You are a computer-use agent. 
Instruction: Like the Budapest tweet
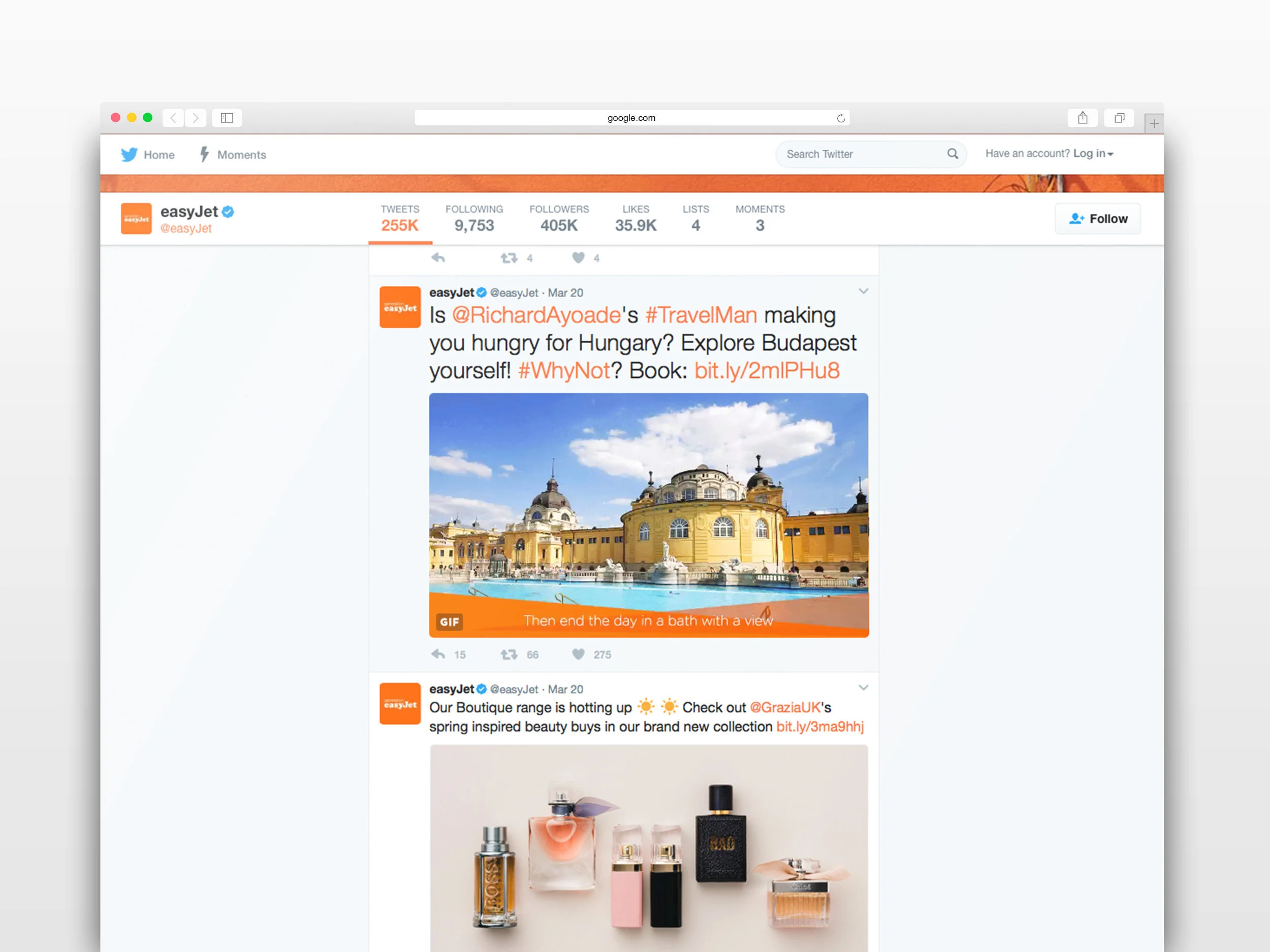coord(578,654)
